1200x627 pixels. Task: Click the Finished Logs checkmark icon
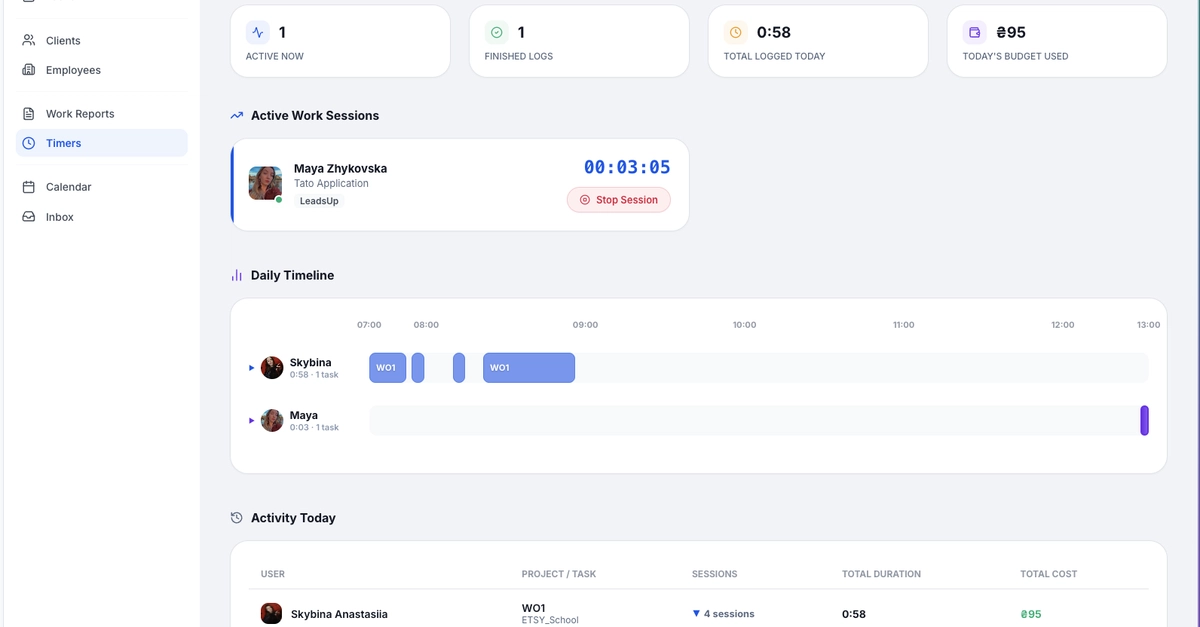pyautogui.click(x=497, y=32)
